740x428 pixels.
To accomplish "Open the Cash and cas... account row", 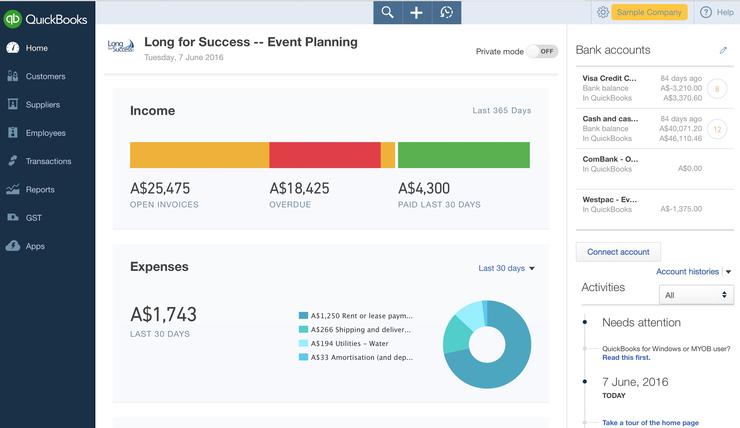I will click(x=654, y=129).
